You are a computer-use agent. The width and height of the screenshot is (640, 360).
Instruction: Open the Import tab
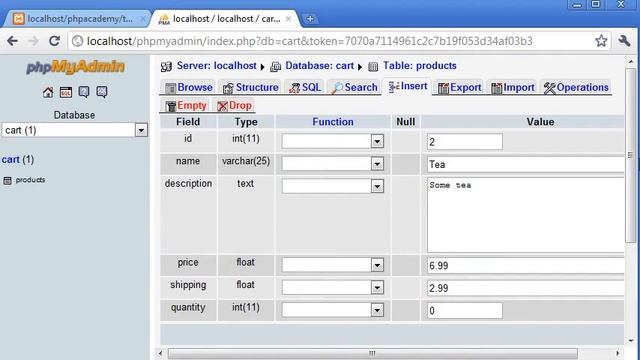click(x=513, y=87)
